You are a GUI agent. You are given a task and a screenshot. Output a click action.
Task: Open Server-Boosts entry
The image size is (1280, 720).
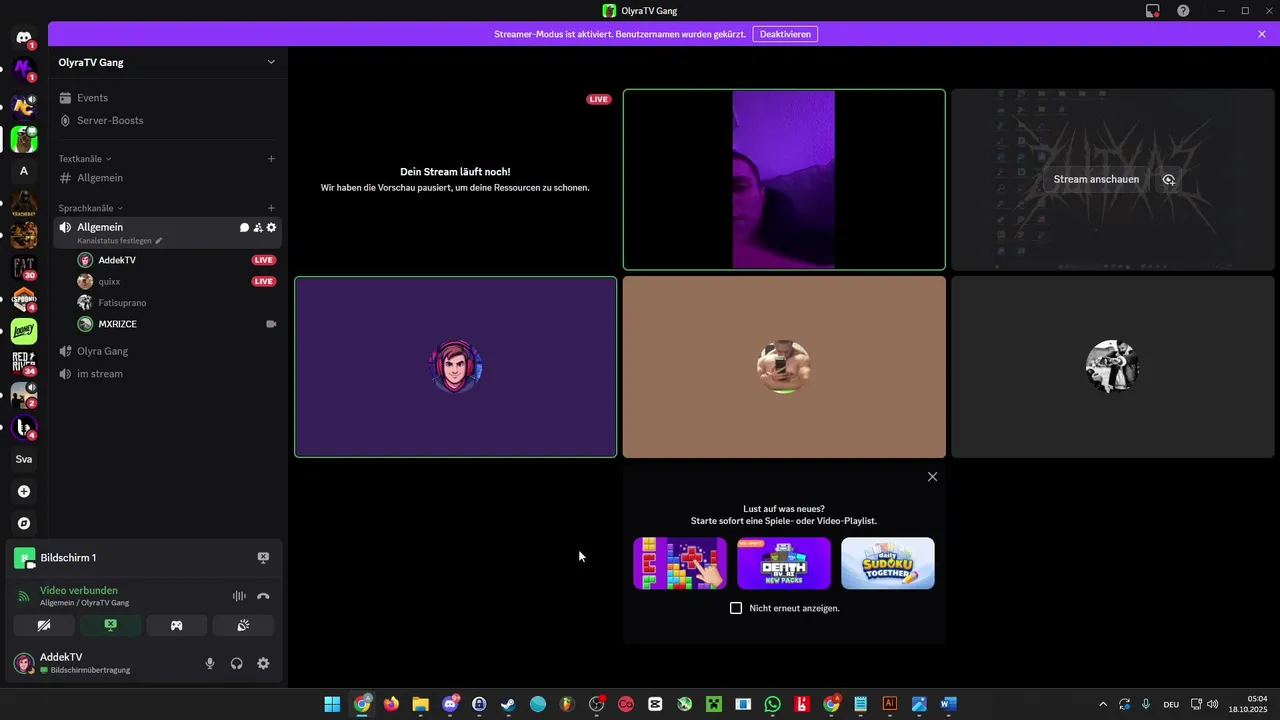(167, 120)
